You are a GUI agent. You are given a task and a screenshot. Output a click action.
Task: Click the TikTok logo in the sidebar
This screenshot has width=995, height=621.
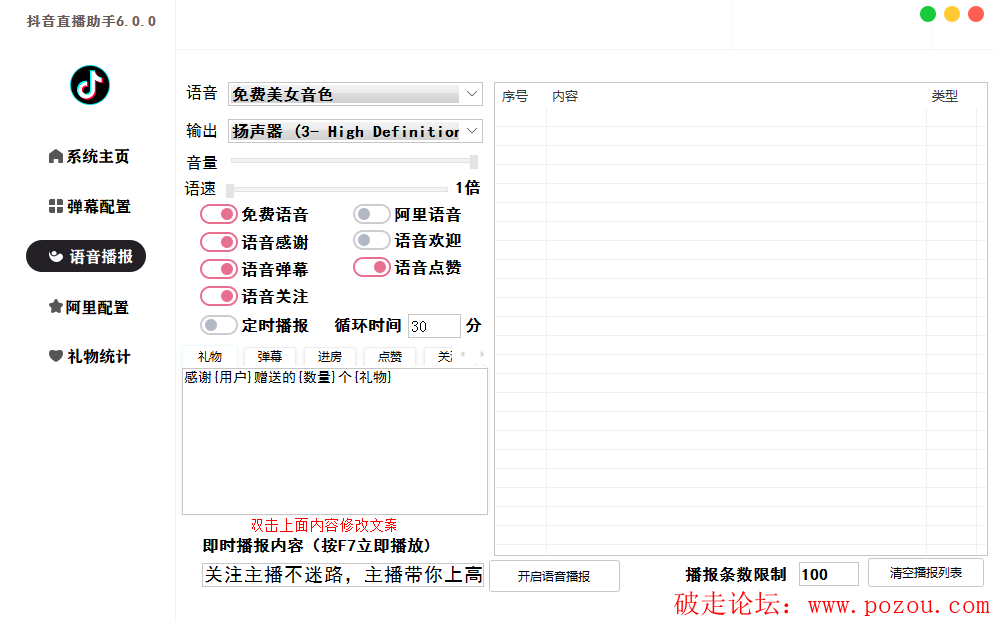point(89,85)
